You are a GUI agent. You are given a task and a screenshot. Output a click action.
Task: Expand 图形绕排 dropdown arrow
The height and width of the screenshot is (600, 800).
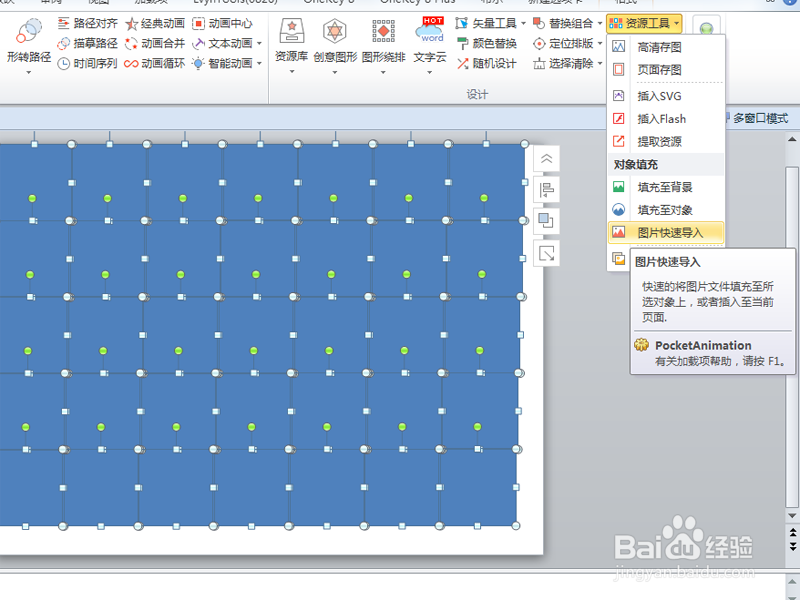[x=383, y=72]
